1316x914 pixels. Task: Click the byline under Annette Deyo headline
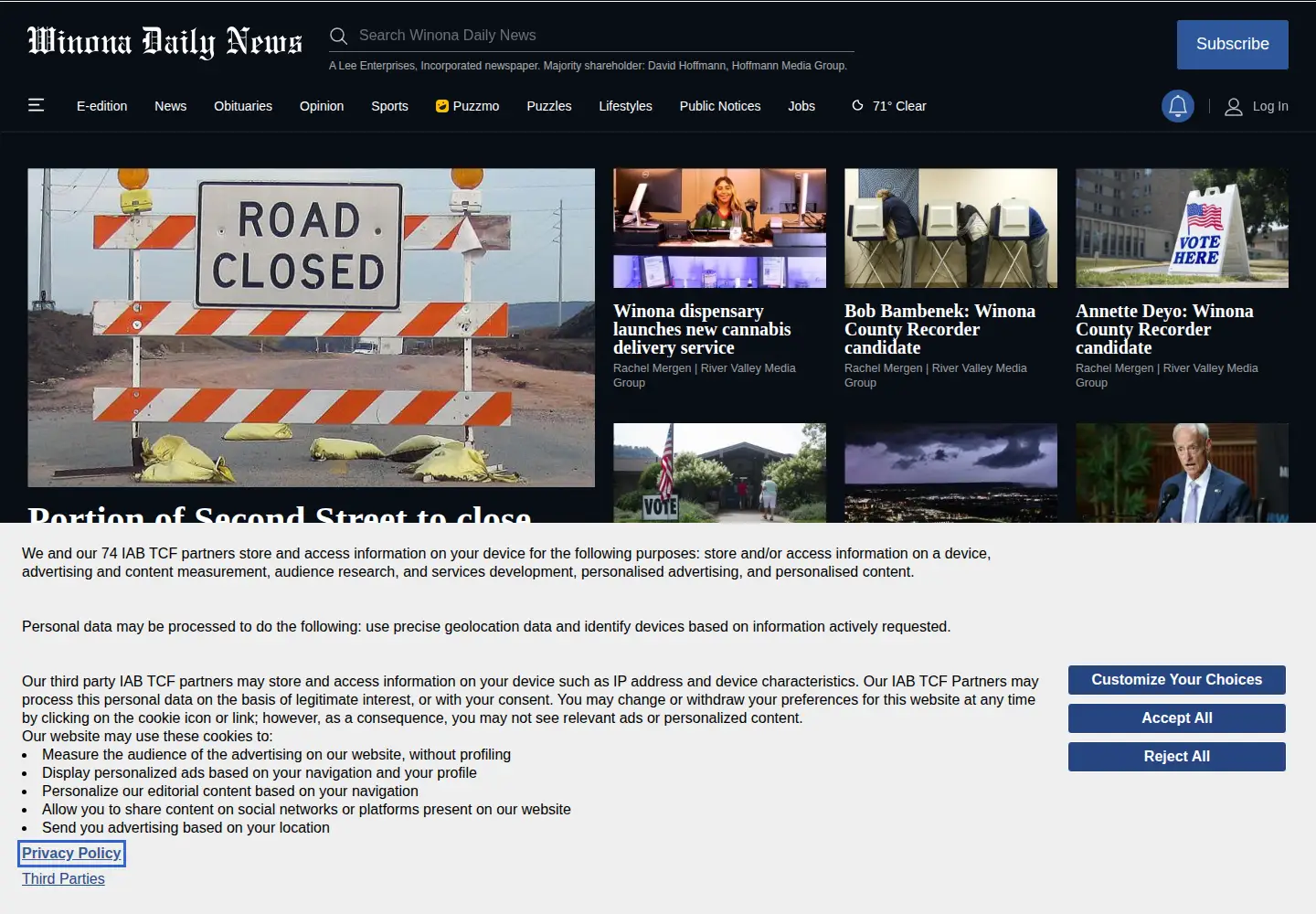(x=1166, y=376)
